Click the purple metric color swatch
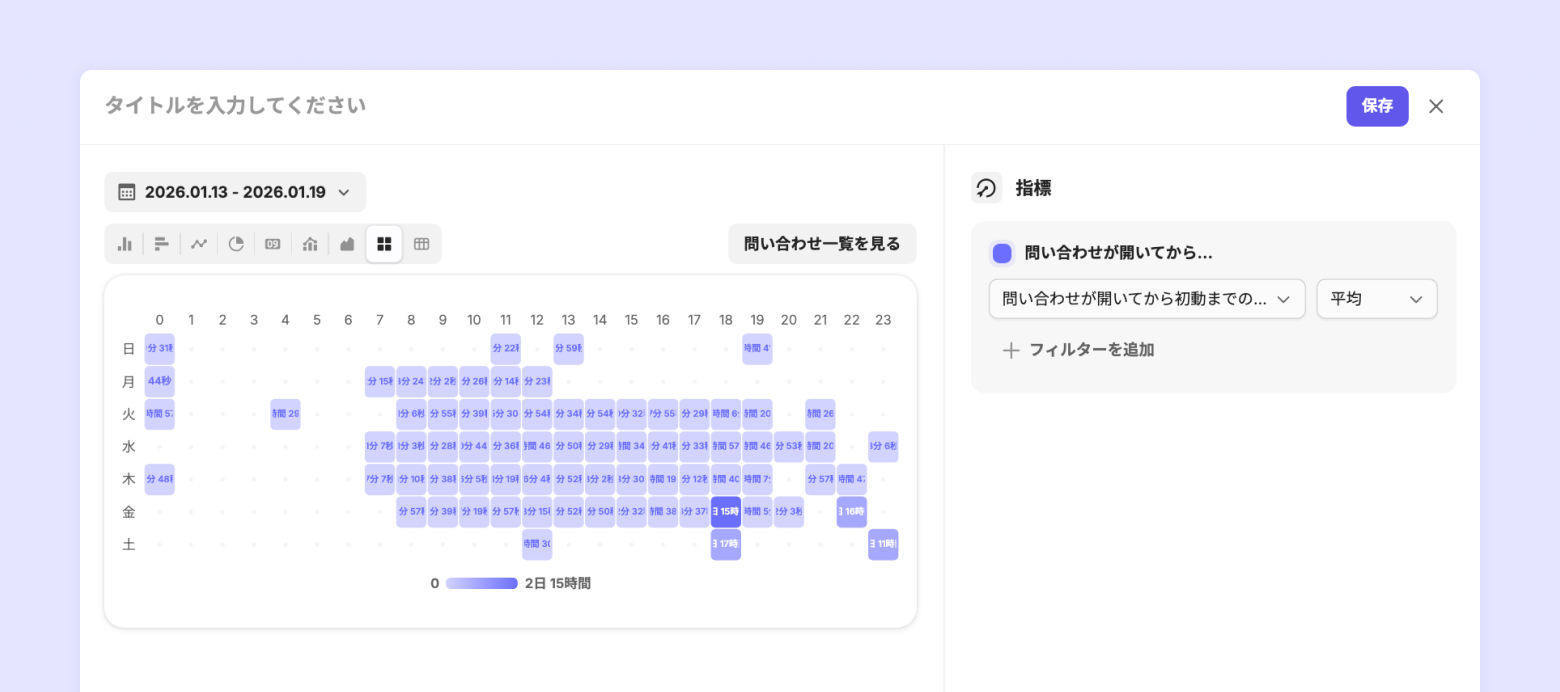Screen dimensions: 1560x692 1002,253
